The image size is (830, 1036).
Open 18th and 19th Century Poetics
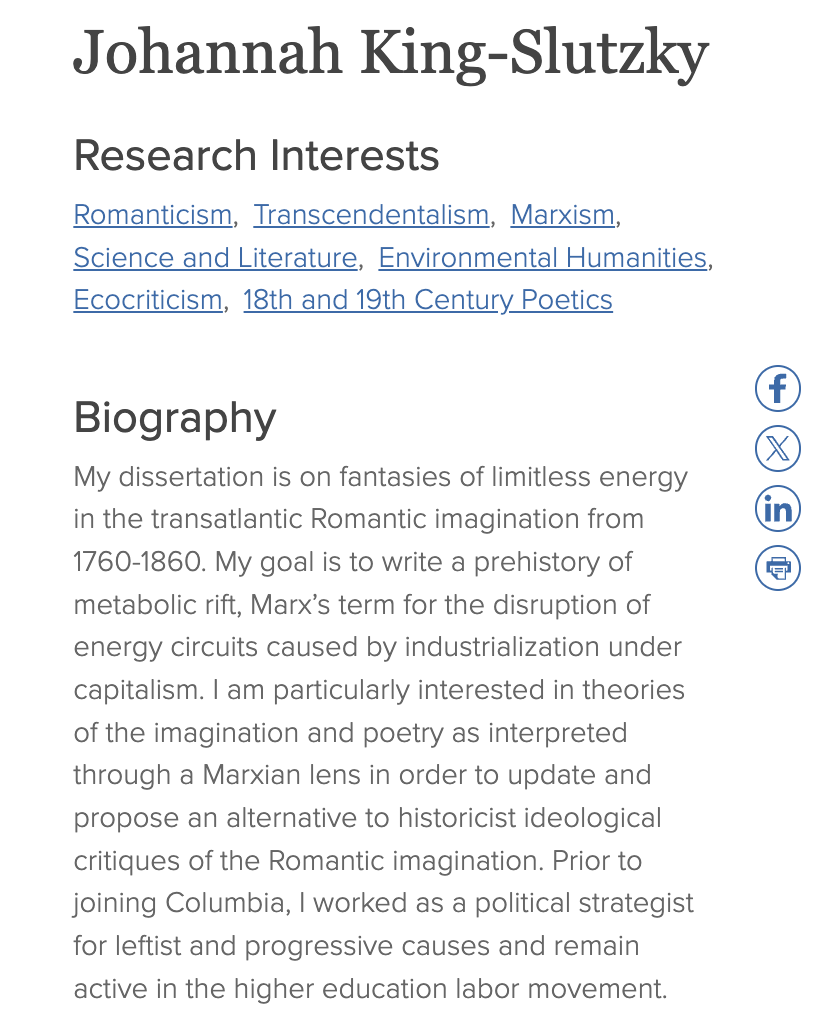[x=427, y=300]
